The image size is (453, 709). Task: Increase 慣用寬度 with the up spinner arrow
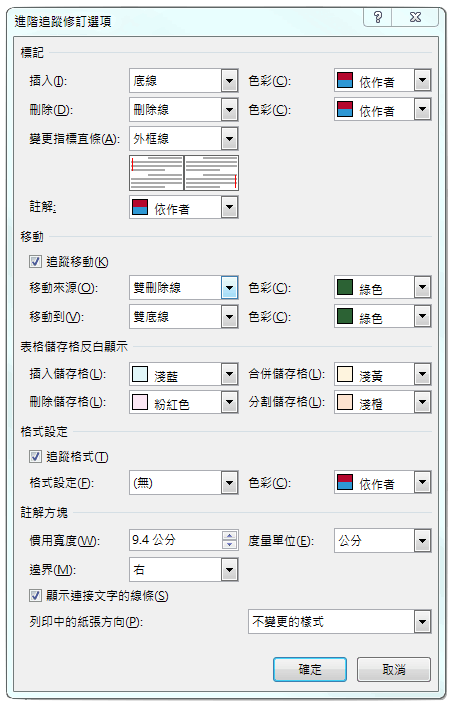[230, 535]
